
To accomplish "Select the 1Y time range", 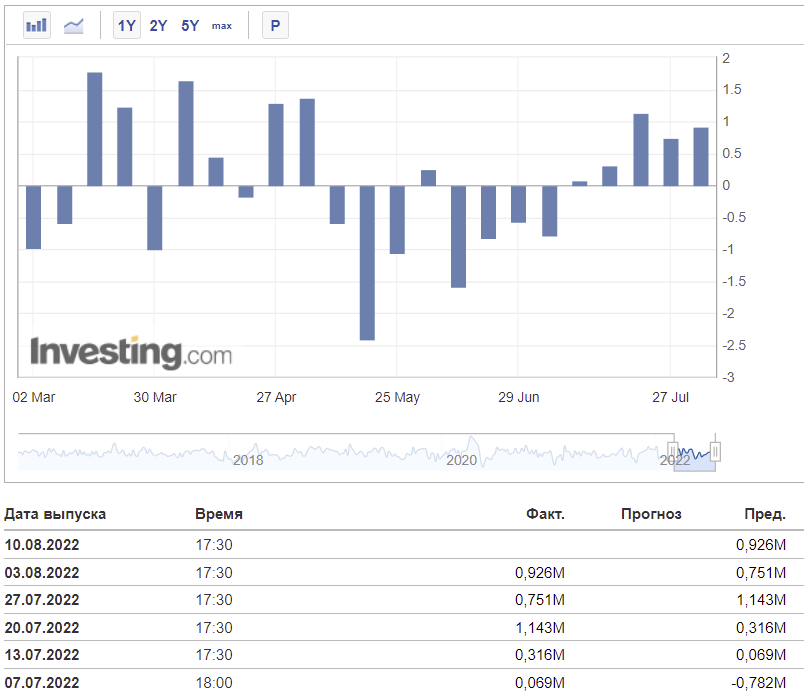I will coord(127,25).
